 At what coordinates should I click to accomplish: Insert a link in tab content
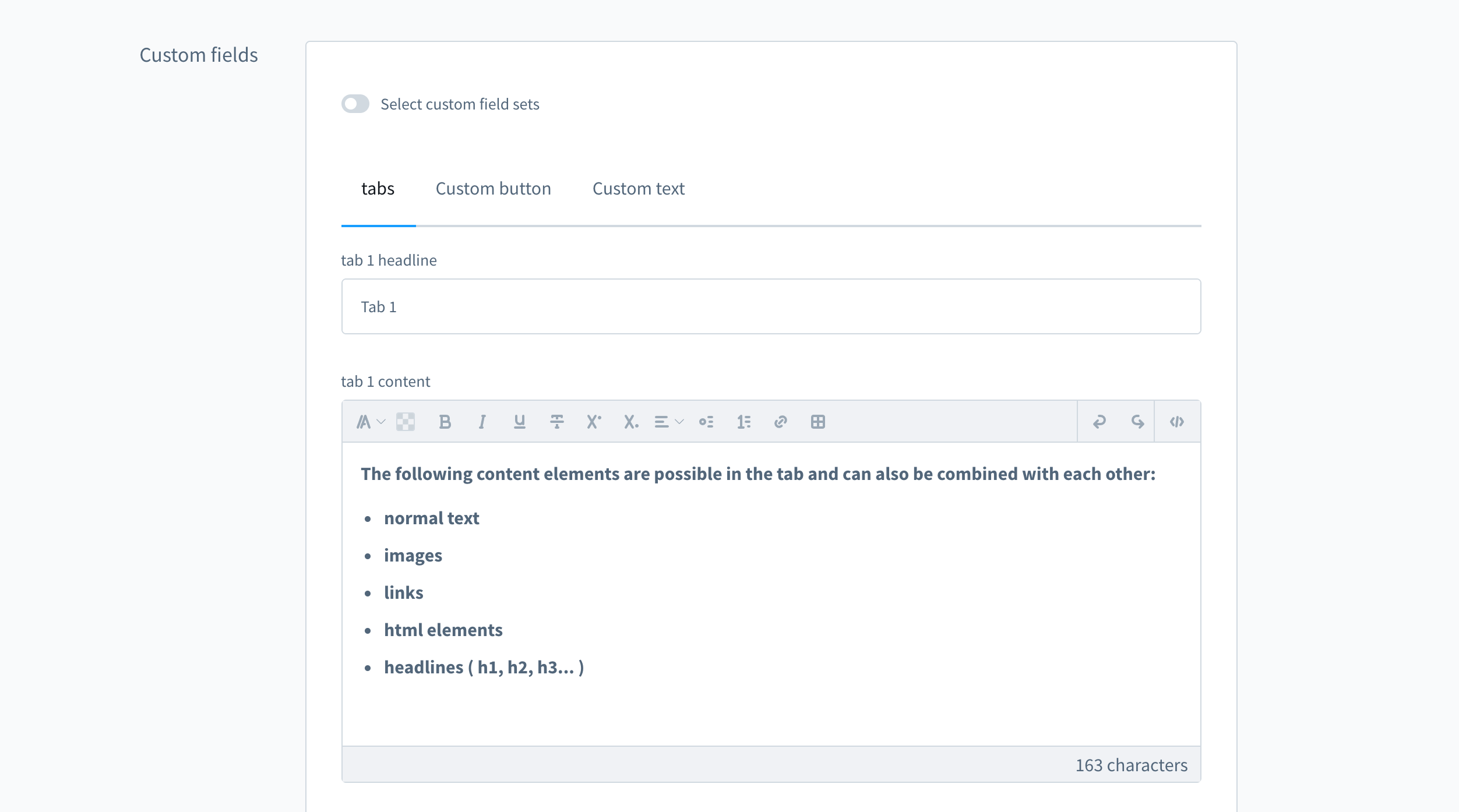pos(781,422)
